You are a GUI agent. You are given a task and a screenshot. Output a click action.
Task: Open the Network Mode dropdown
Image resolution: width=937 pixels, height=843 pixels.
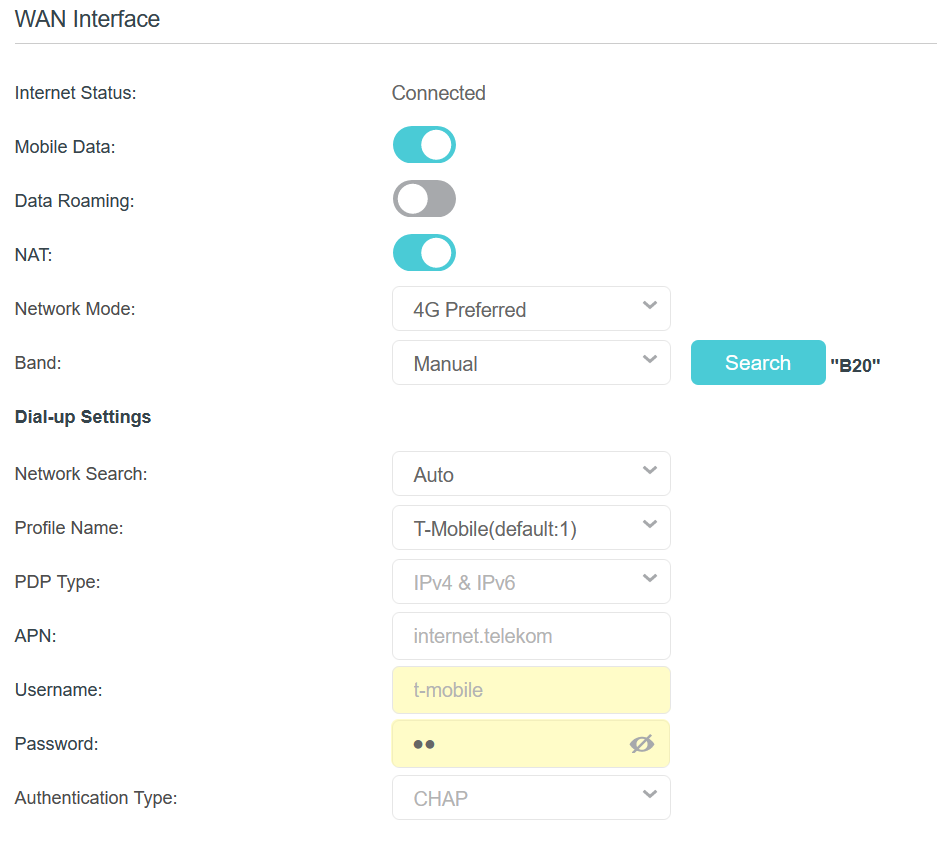pyautogui.click(x=531, y=309)
